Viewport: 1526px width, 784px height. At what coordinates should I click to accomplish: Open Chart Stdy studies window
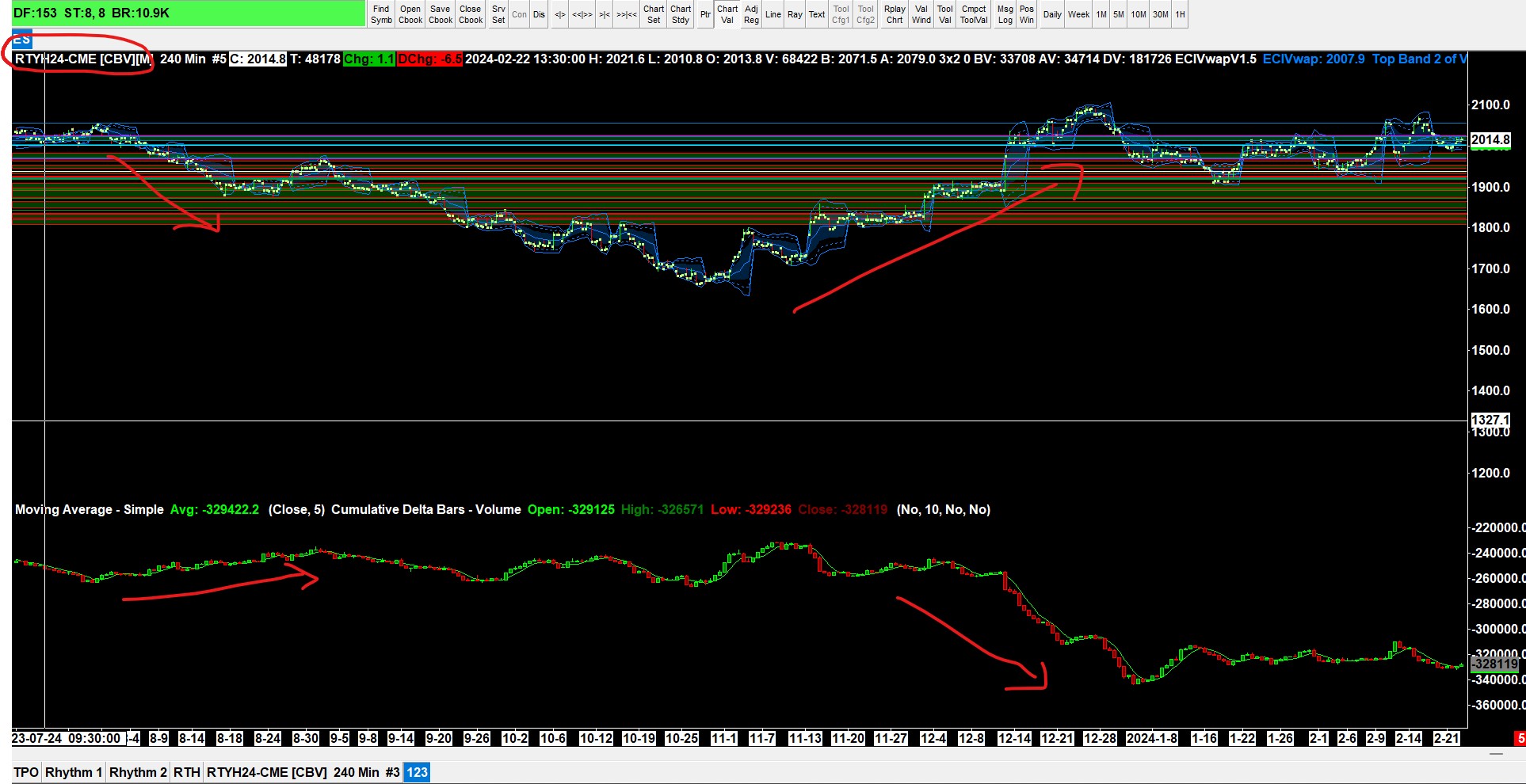(x=681, y=14)
